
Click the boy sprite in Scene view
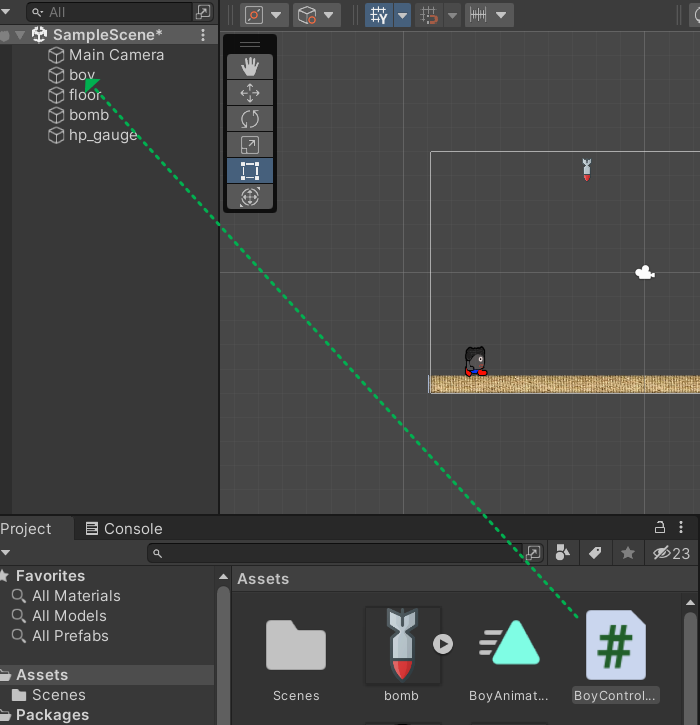476,361
